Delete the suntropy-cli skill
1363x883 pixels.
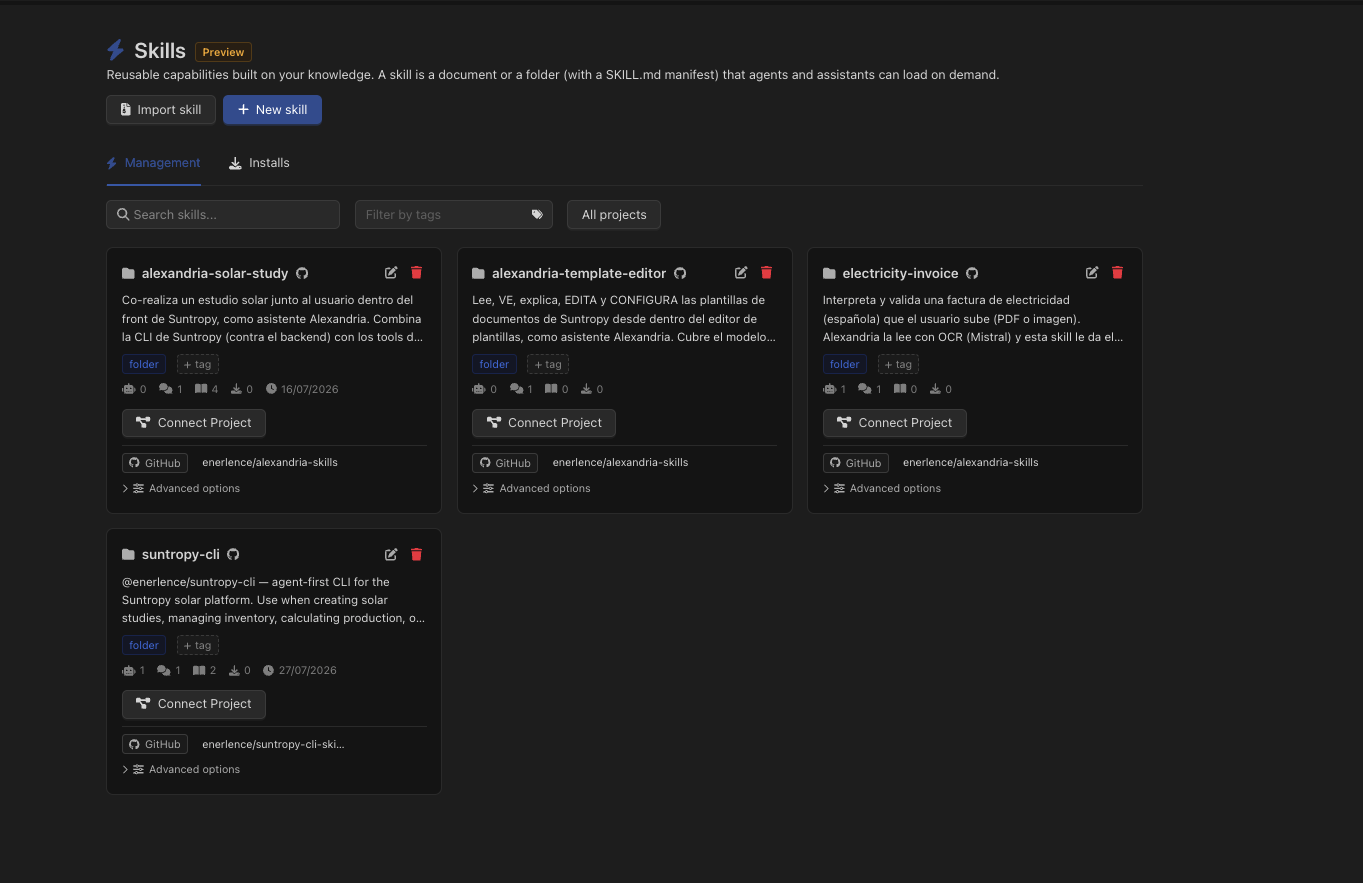click(417, 554)
